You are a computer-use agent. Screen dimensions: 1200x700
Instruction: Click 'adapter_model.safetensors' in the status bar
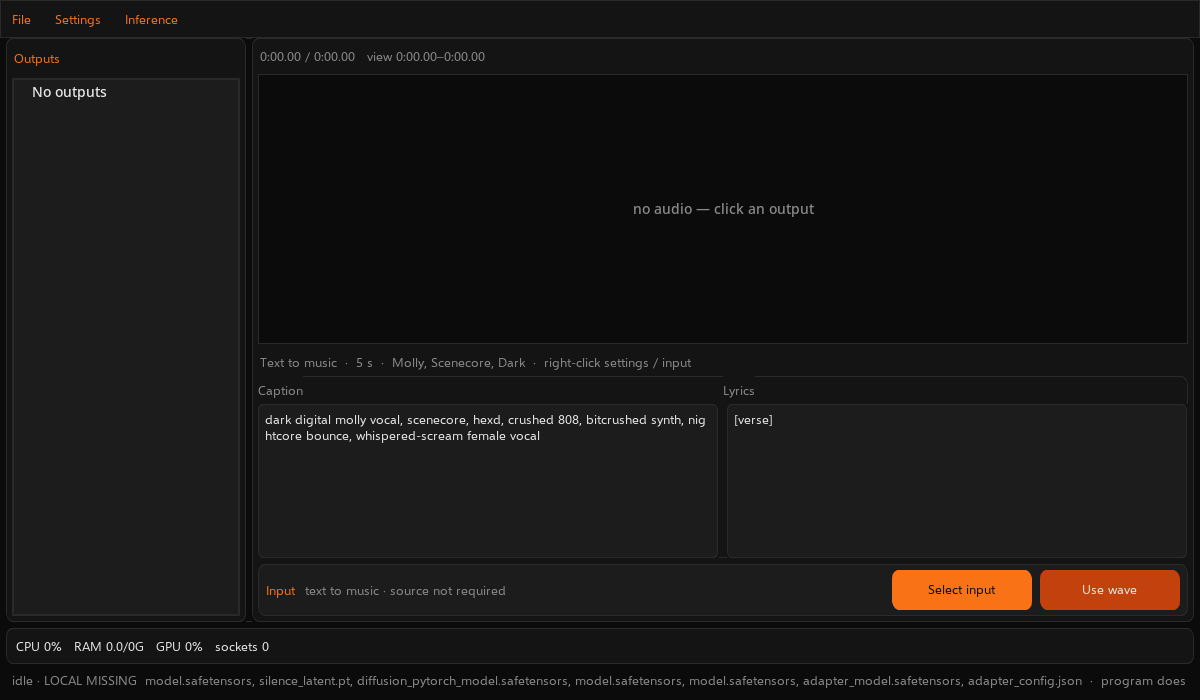click(881, 681)
